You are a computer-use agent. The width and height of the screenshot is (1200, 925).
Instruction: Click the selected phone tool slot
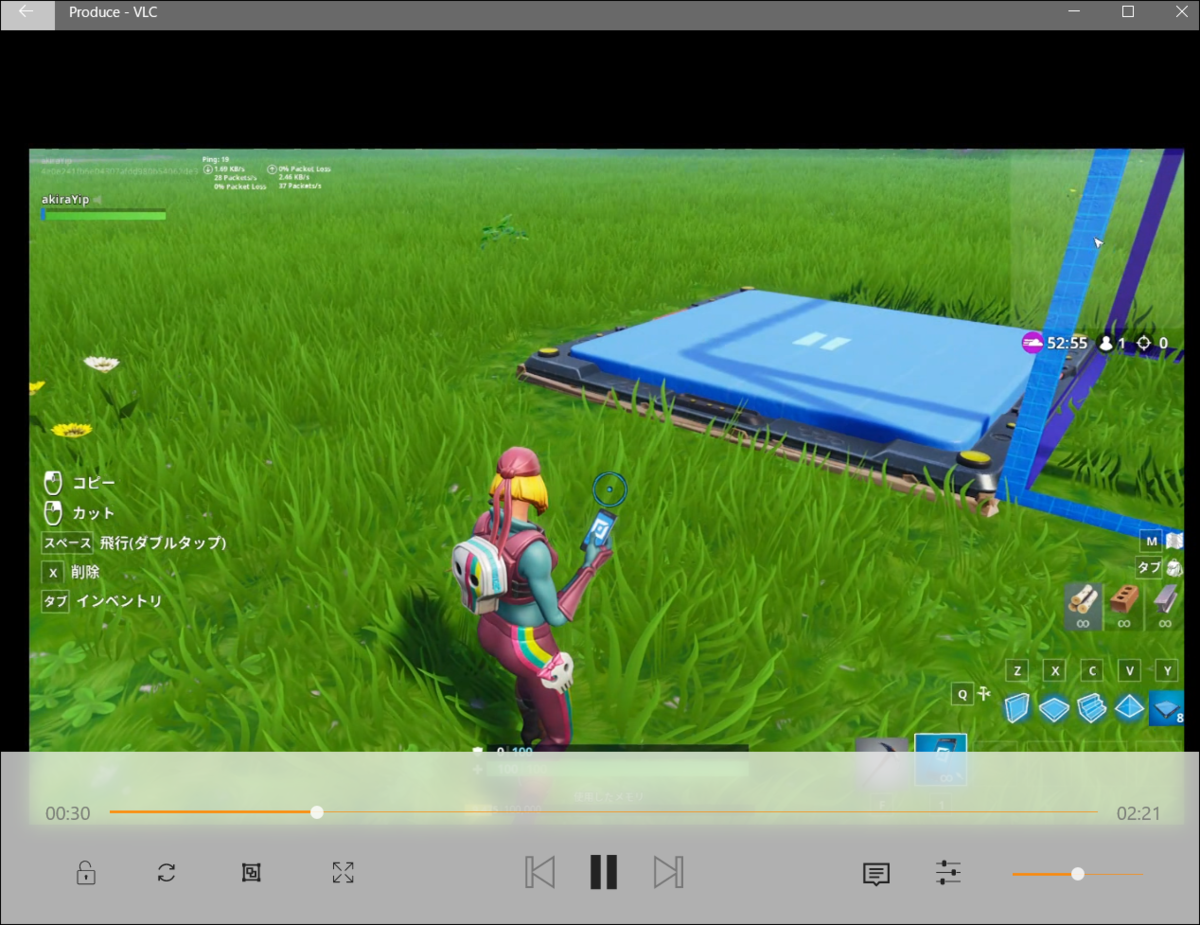point(941,760)
